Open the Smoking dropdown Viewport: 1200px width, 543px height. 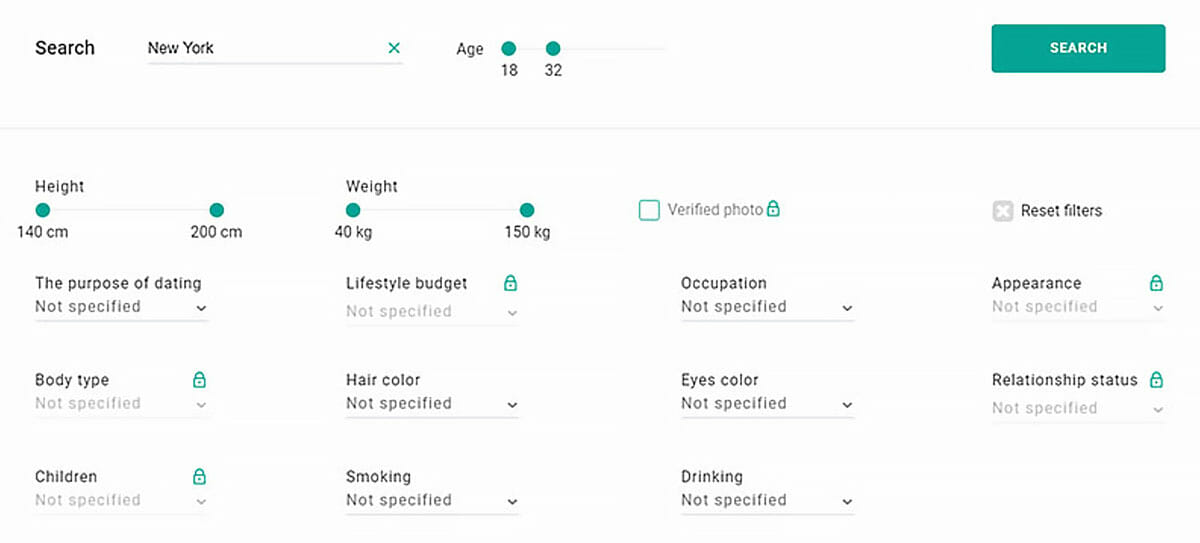[x=433, y=501]
